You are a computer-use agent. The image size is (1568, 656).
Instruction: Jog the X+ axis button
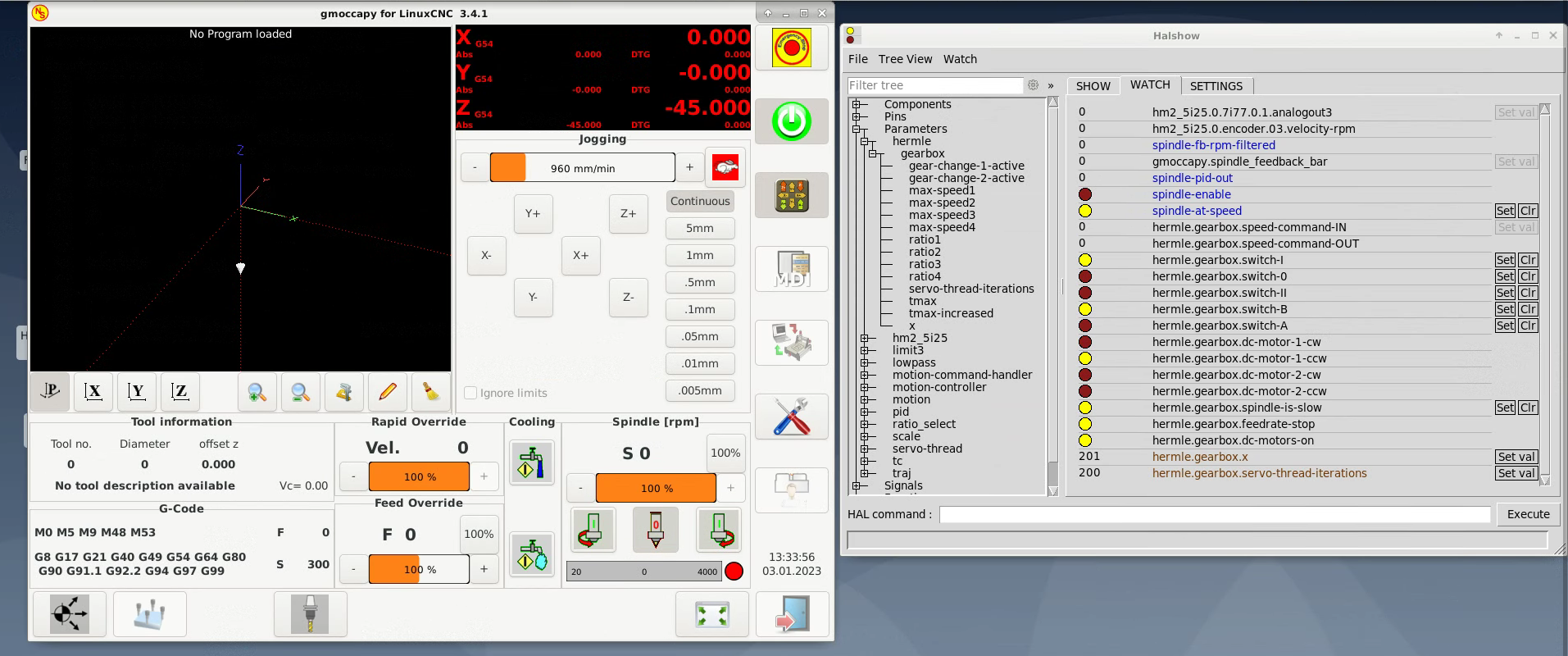(581, 255)
